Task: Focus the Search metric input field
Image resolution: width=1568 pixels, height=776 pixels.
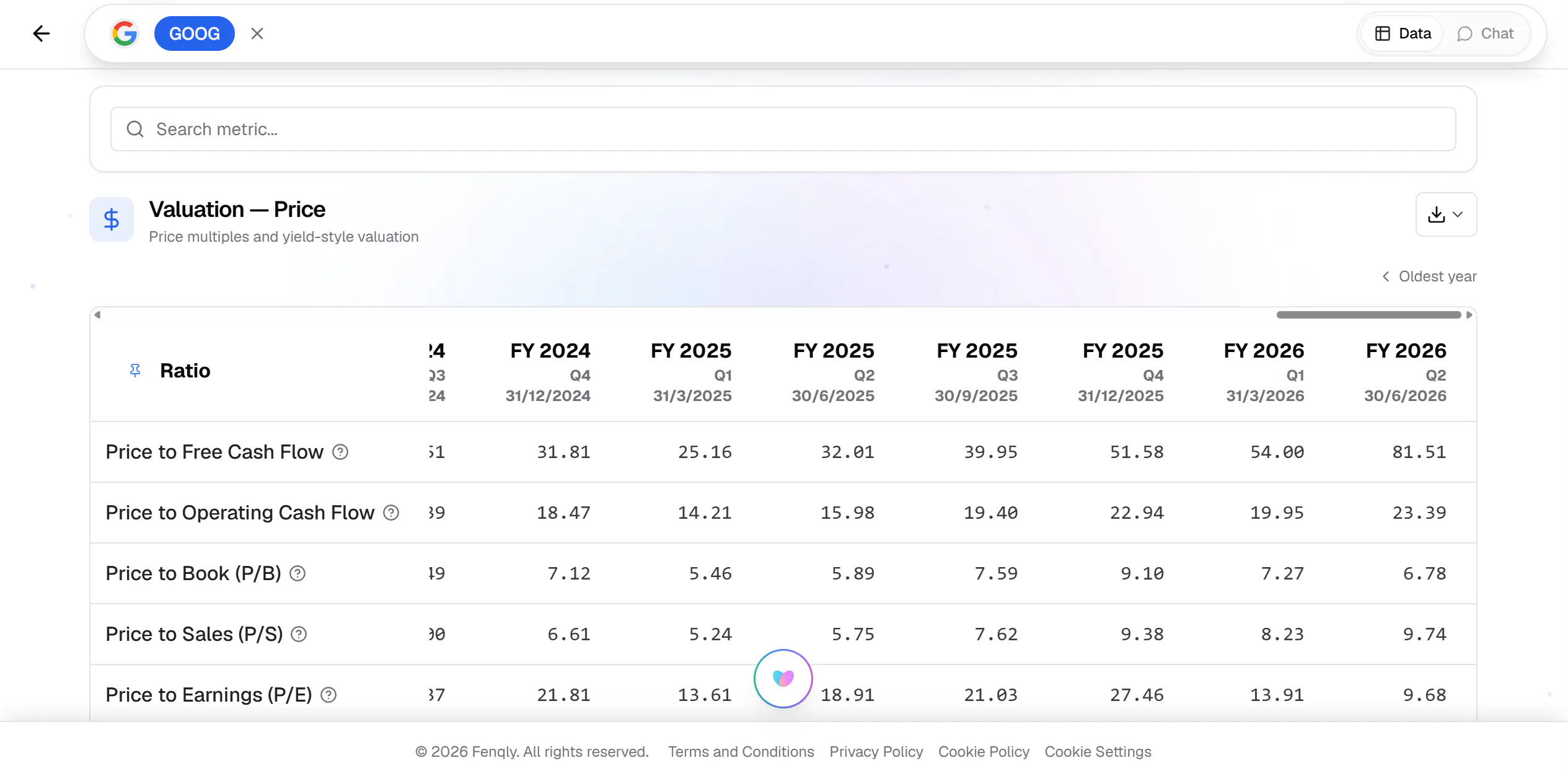Action: pyautogui.click(x=783, y=129)
